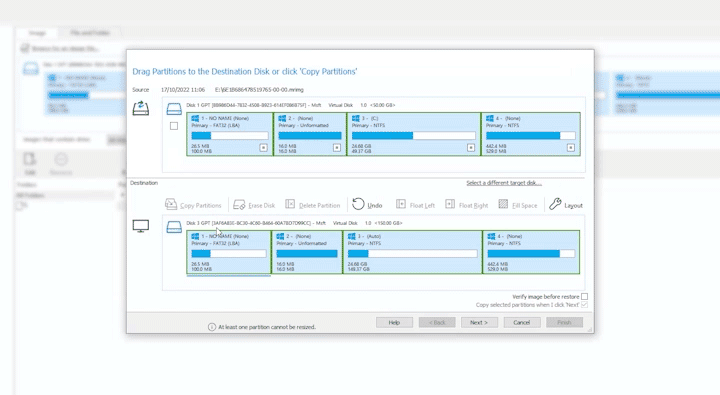Screen dimensions: 720x395
Task: Select destination partition 1 NO NAME FAT32
Action: point(229,252)
